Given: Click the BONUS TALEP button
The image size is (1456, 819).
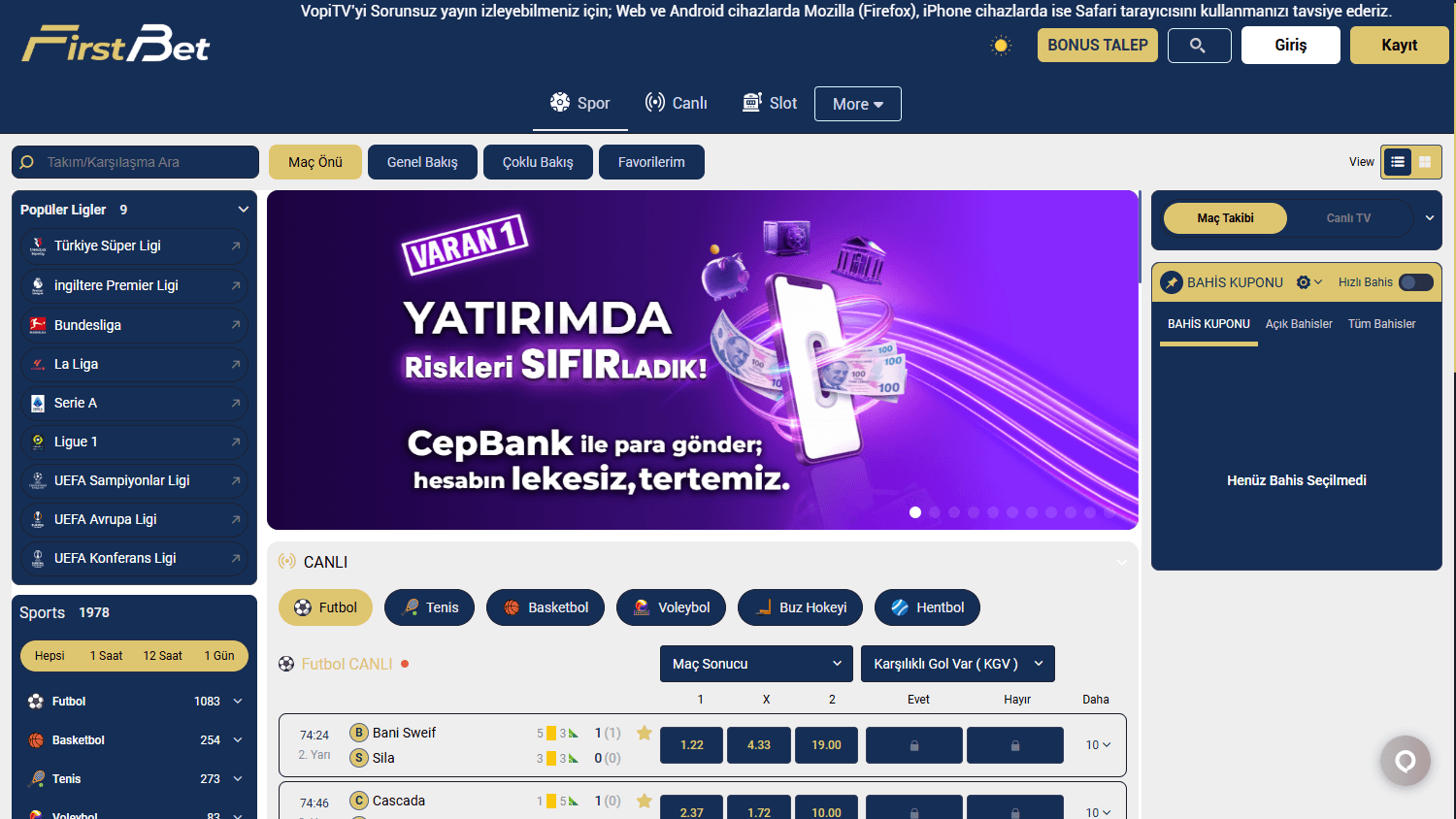Looking at the screenshot, I should (x=1097, y=45).
